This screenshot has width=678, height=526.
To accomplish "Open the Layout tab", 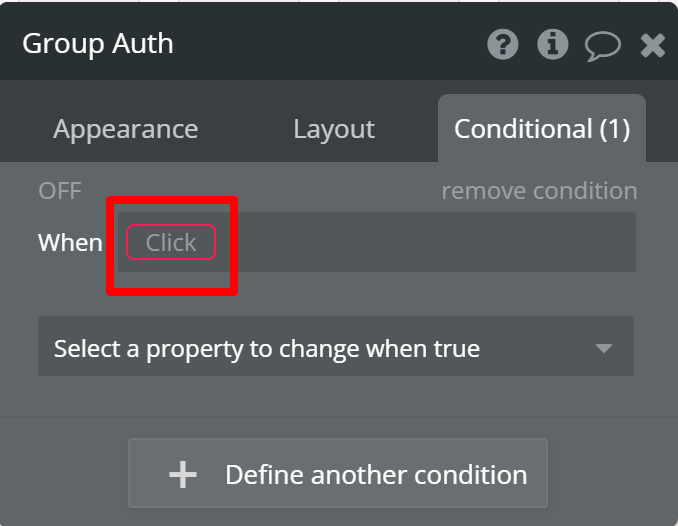I will 334,129.
